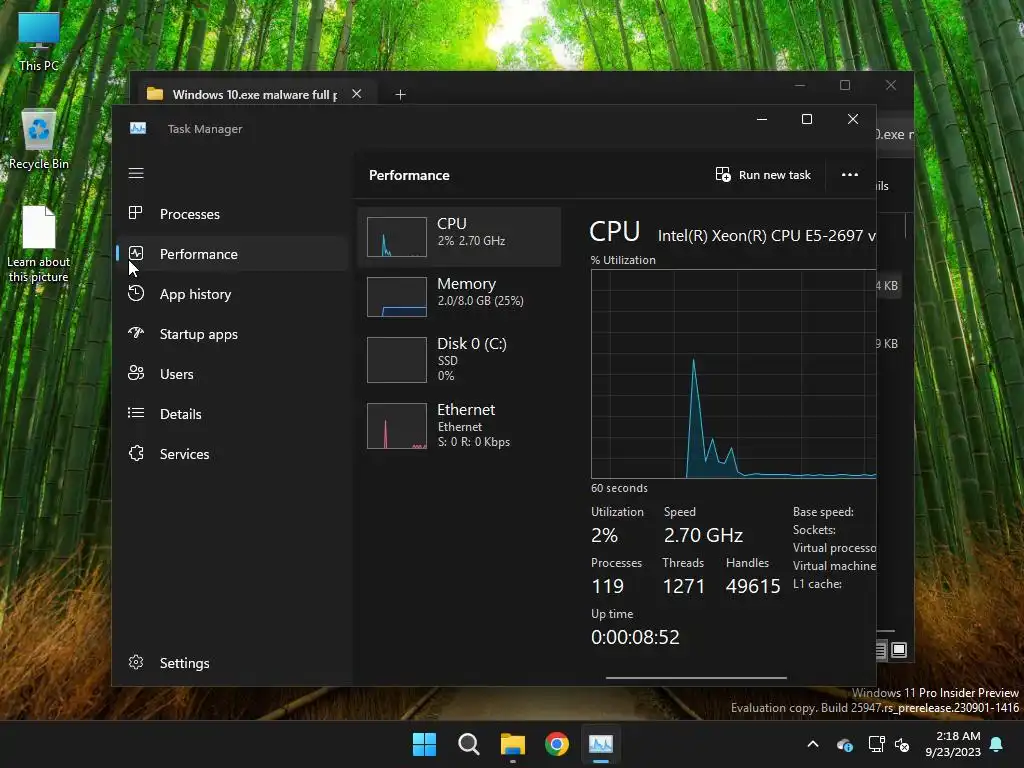Viewport: 1024px width, 768px height.
Task: Open Startup apps gauge icon
Action: 136,333
